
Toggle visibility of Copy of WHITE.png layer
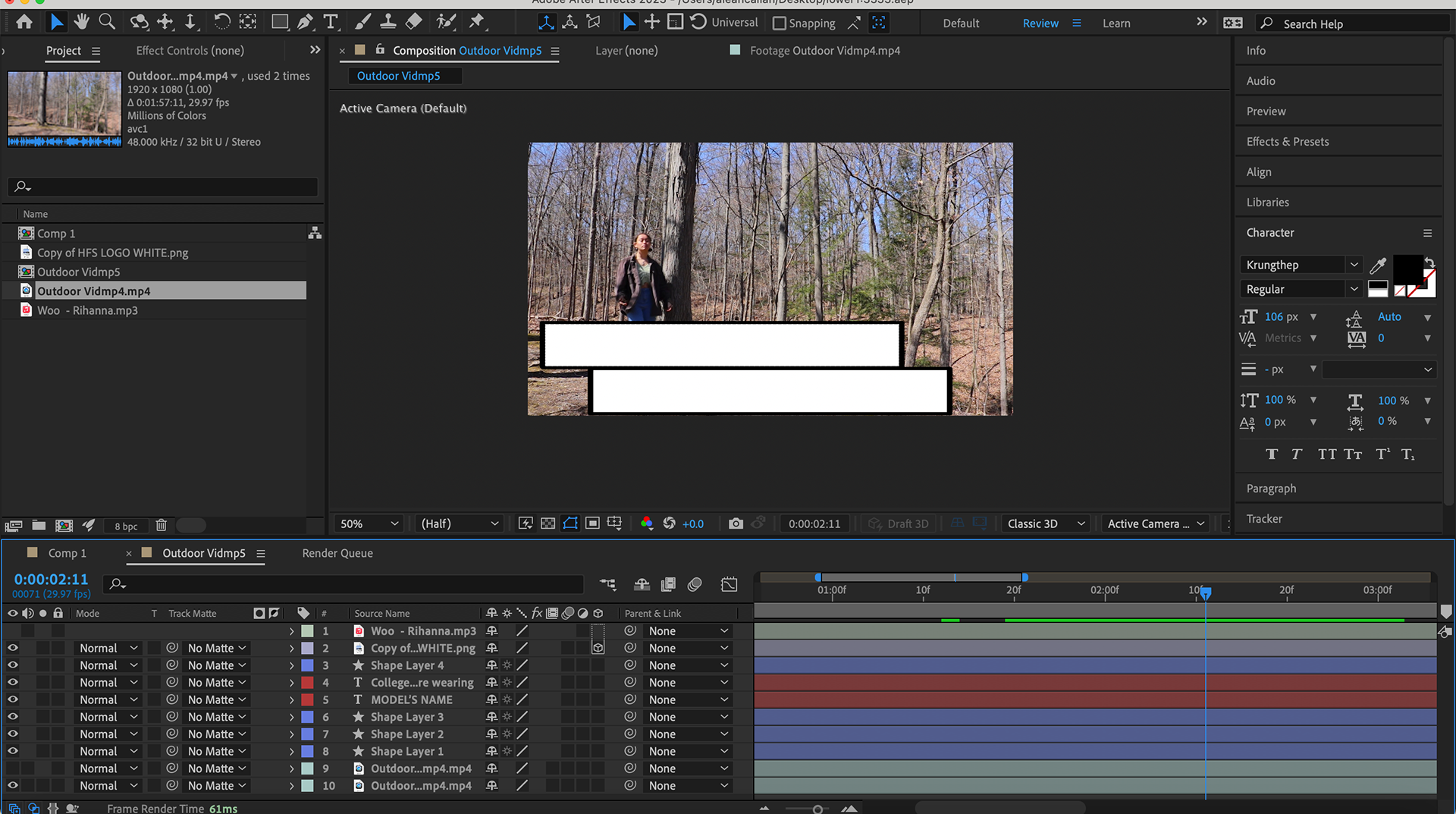click(12, 648)
